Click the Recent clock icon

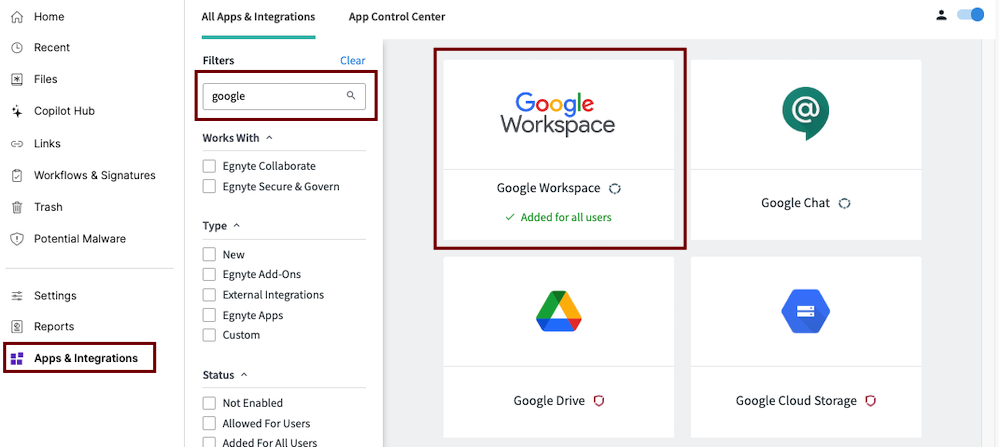(x=17, y=48)
